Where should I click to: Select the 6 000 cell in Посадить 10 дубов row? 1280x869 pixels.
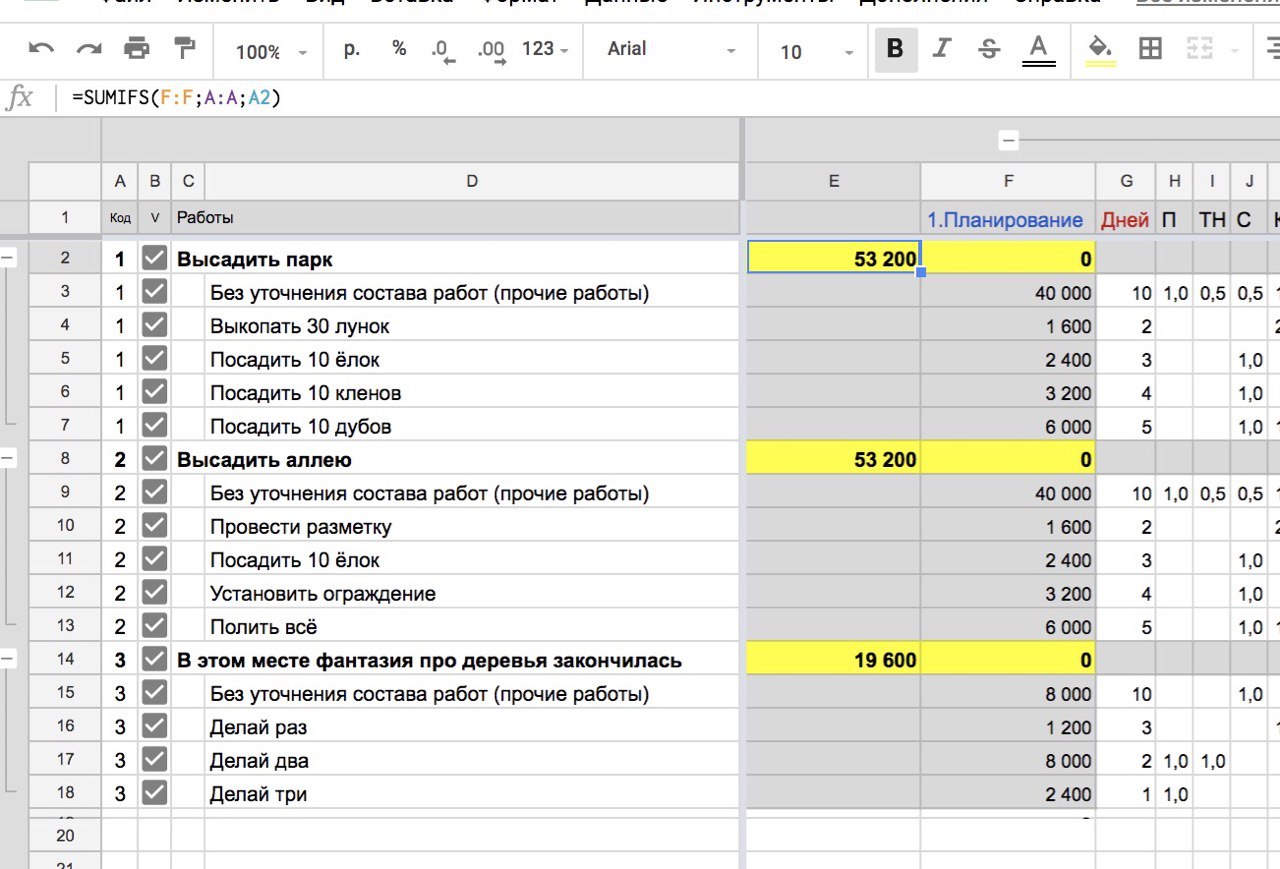1008,426
